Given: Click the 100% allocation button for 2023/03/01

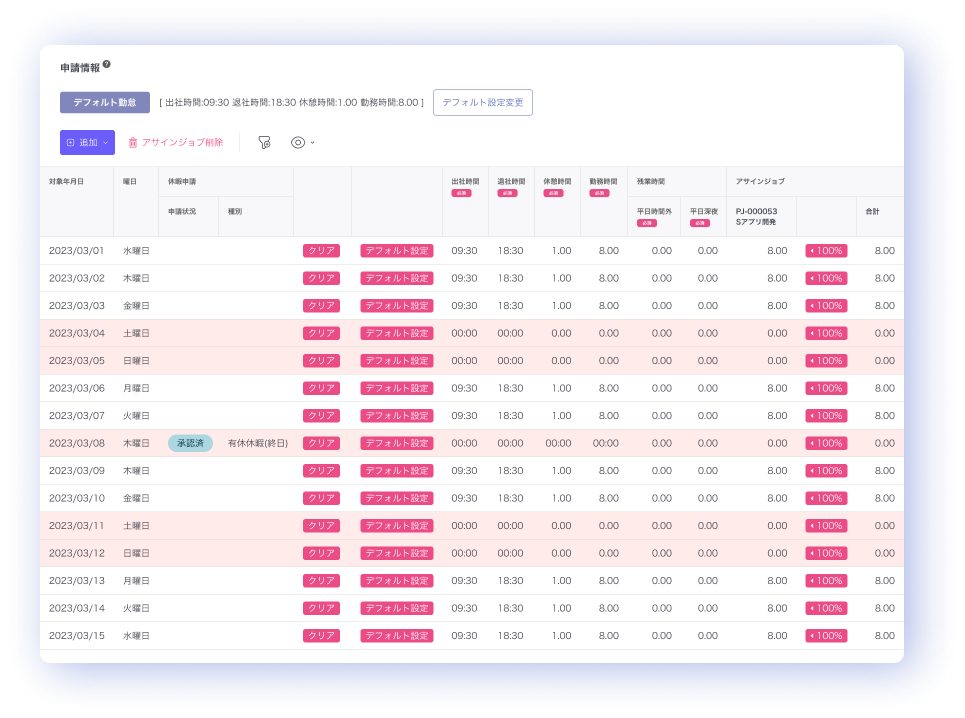Looking at the screenshot, I should click(x=826, y=251).
